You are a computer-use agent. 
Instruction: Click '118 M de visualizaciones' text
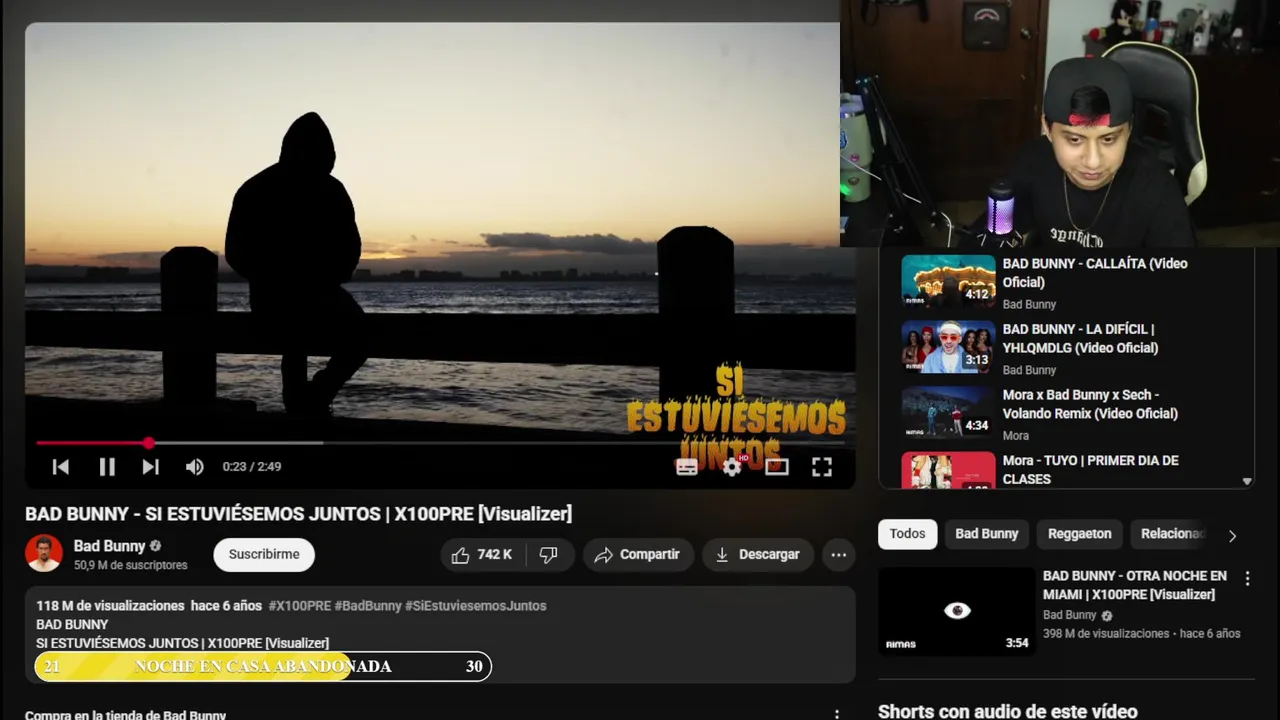coord(110,606)
